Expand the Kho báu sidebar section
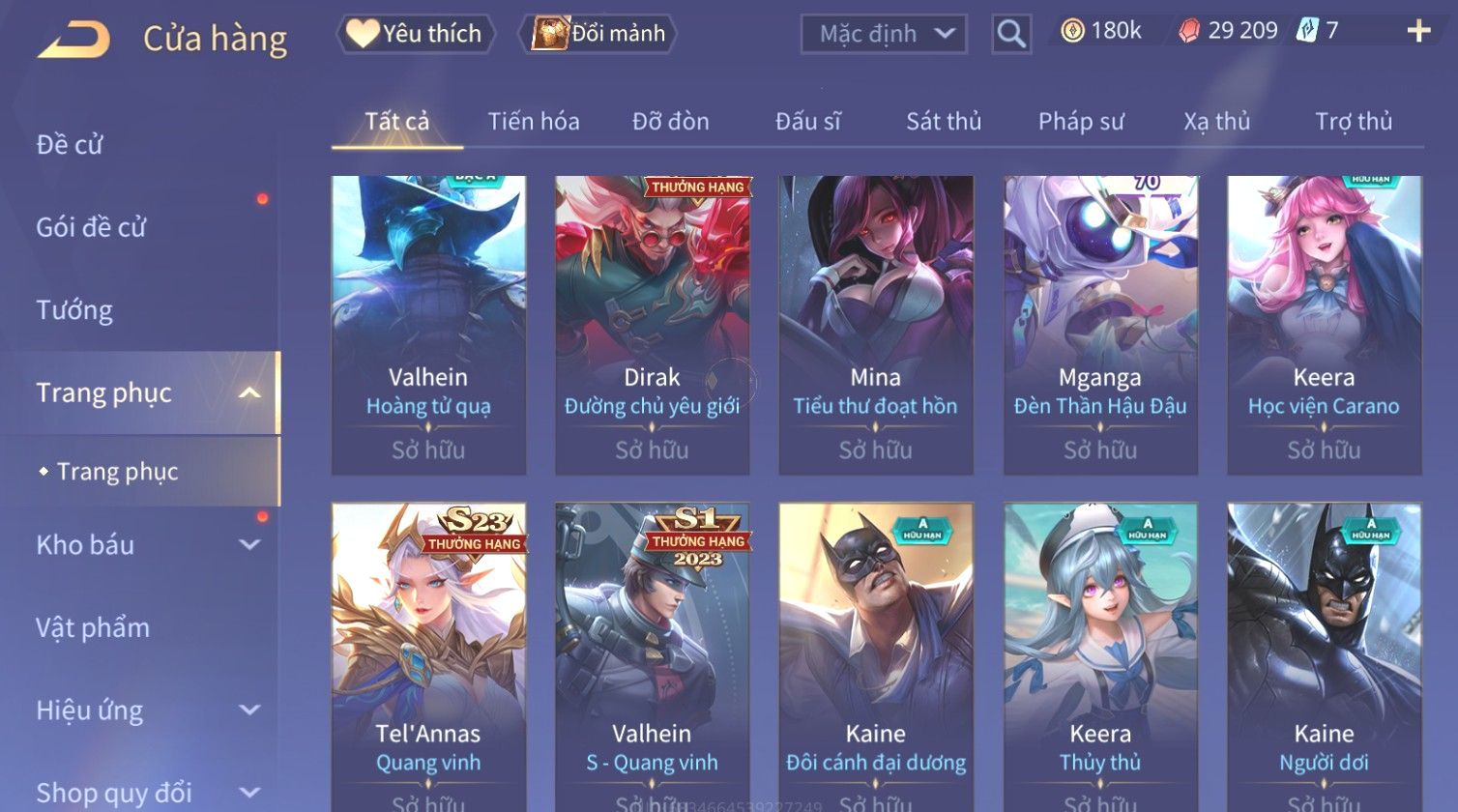Screen dimensions: 1458x812 point(249,545)
